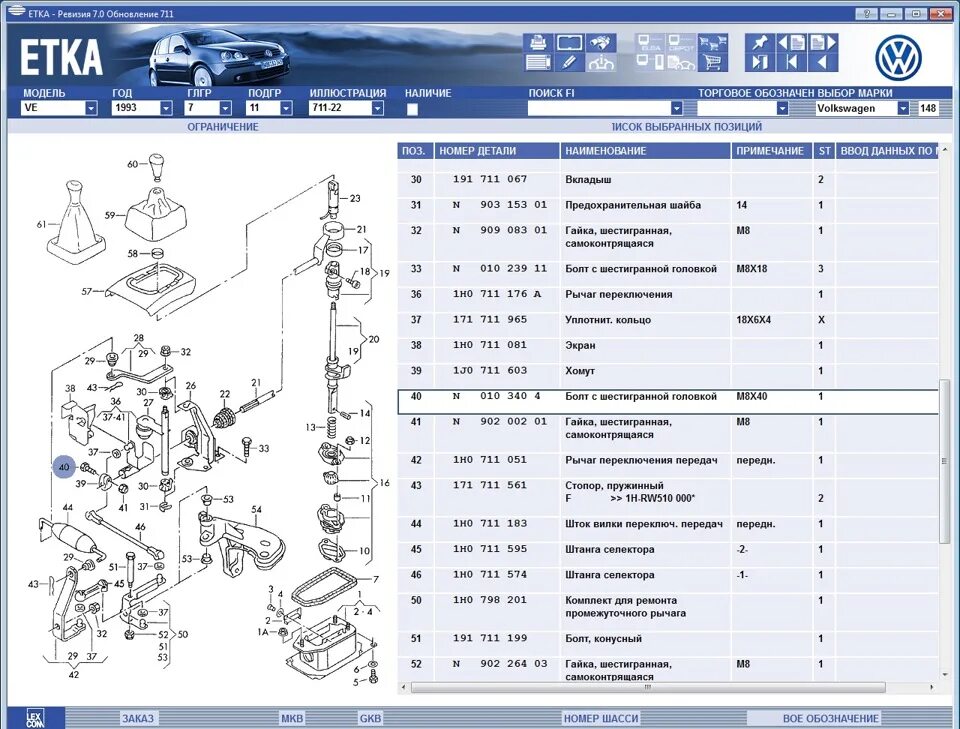Viewport: 960px width, 729px height.
Task: Click the pencil edit icon
Action: click(569, 62)
